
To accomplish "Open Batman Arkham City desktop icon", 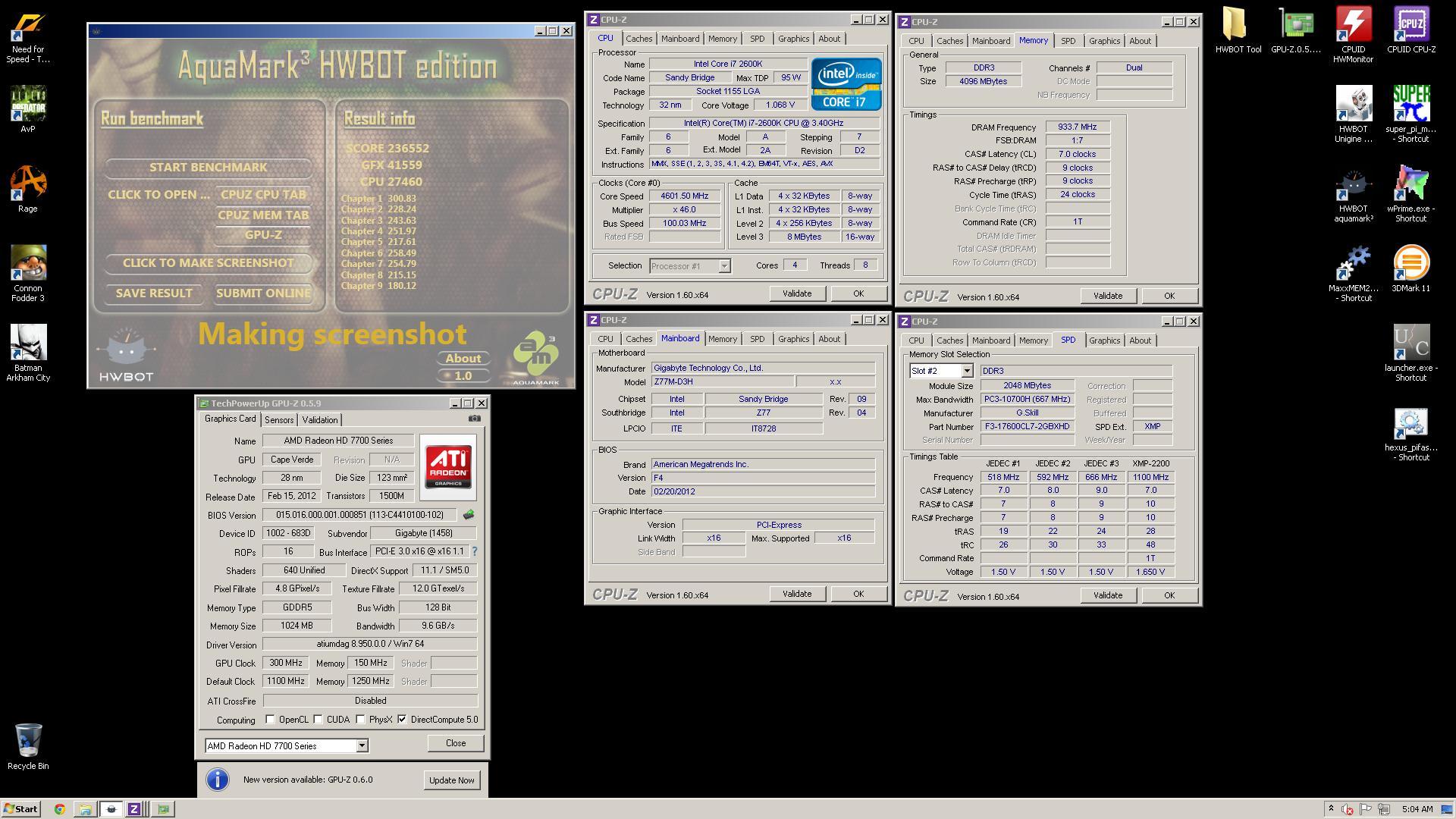I will (28, 353).
